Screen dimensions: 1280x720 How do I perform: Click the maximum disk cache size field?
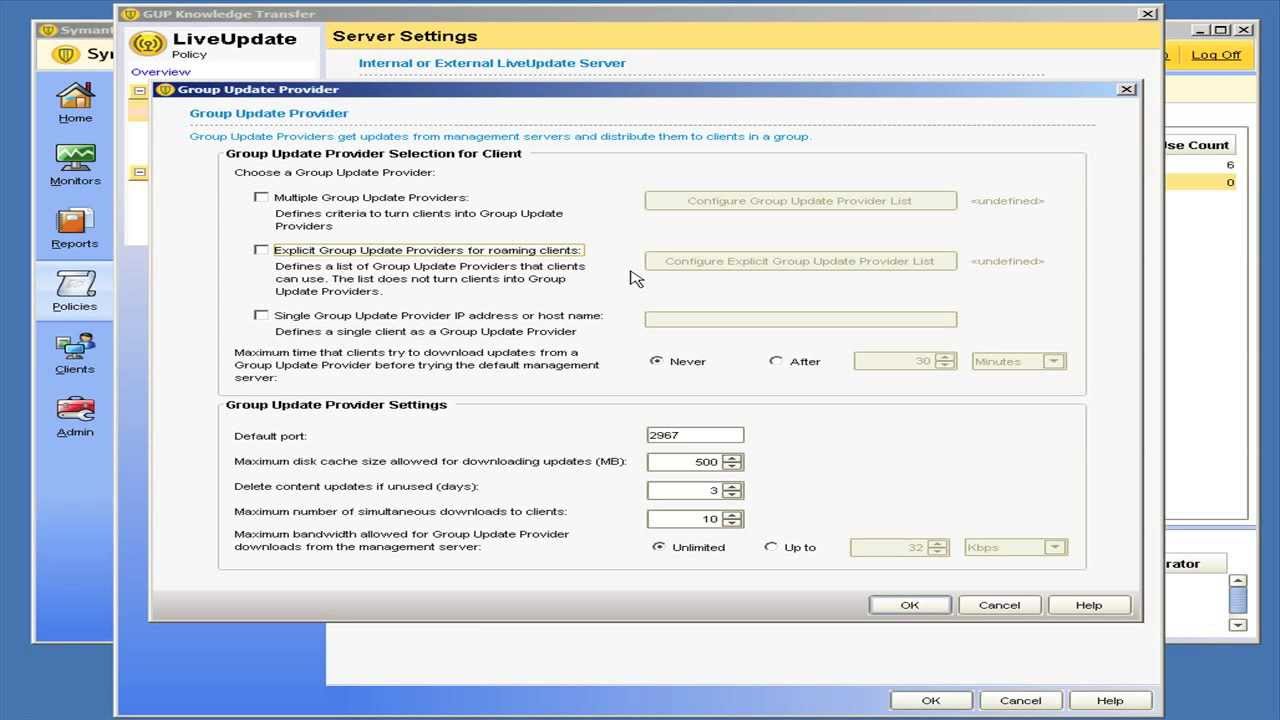point(685,462)
